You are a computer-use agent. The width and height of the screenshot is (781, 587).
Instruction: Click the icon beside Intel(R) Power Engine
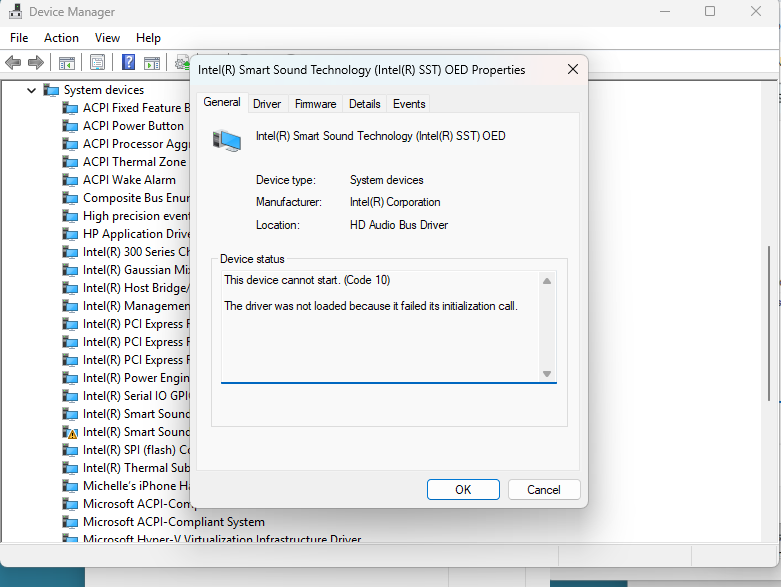click(70, 378)
